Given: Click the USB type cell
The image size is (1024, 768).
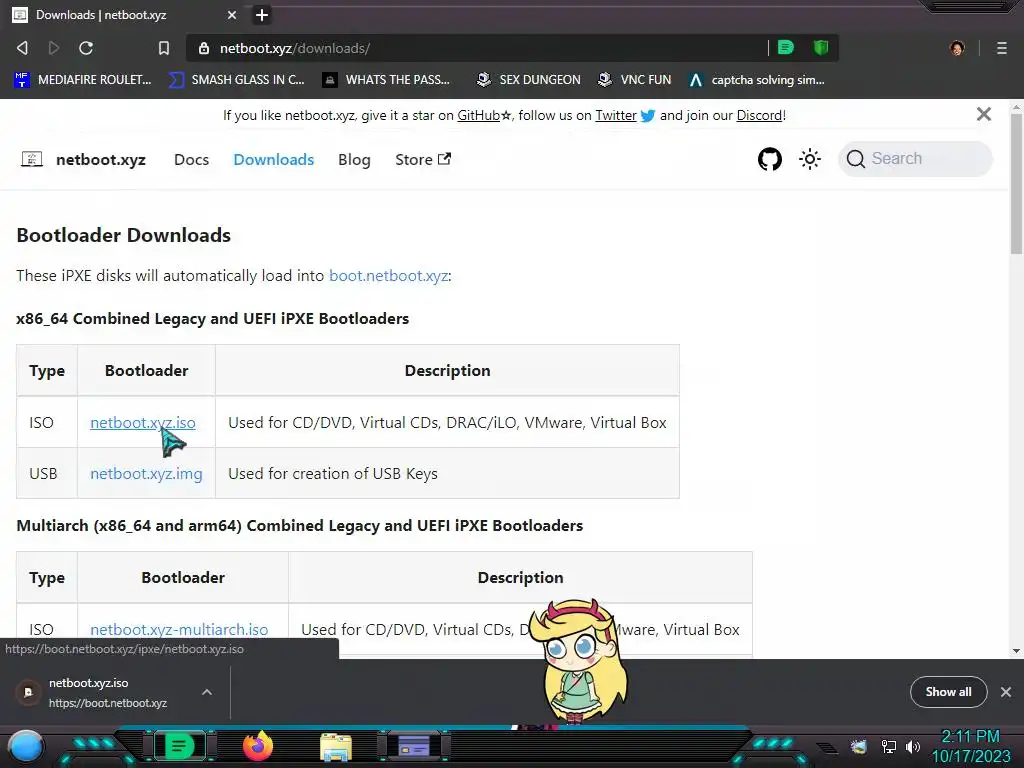Looking at the screenshot, I should (x=47, y=473).
